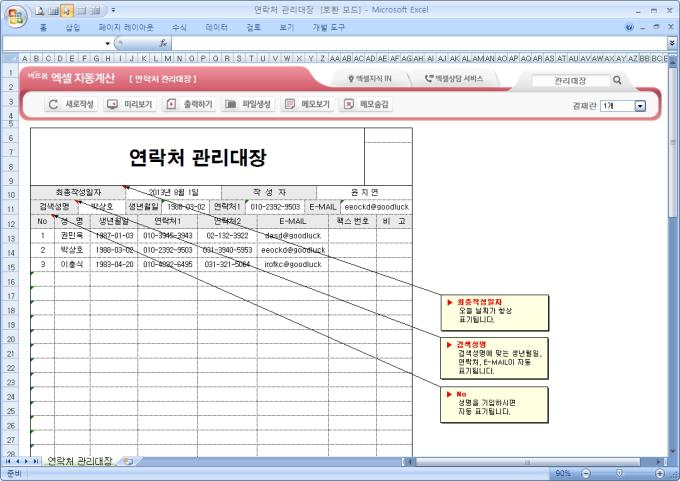Open the 수식 ribbon tab
Viewport: 680px width, 481px height.
pyautogui.click(x=179, y=27)
